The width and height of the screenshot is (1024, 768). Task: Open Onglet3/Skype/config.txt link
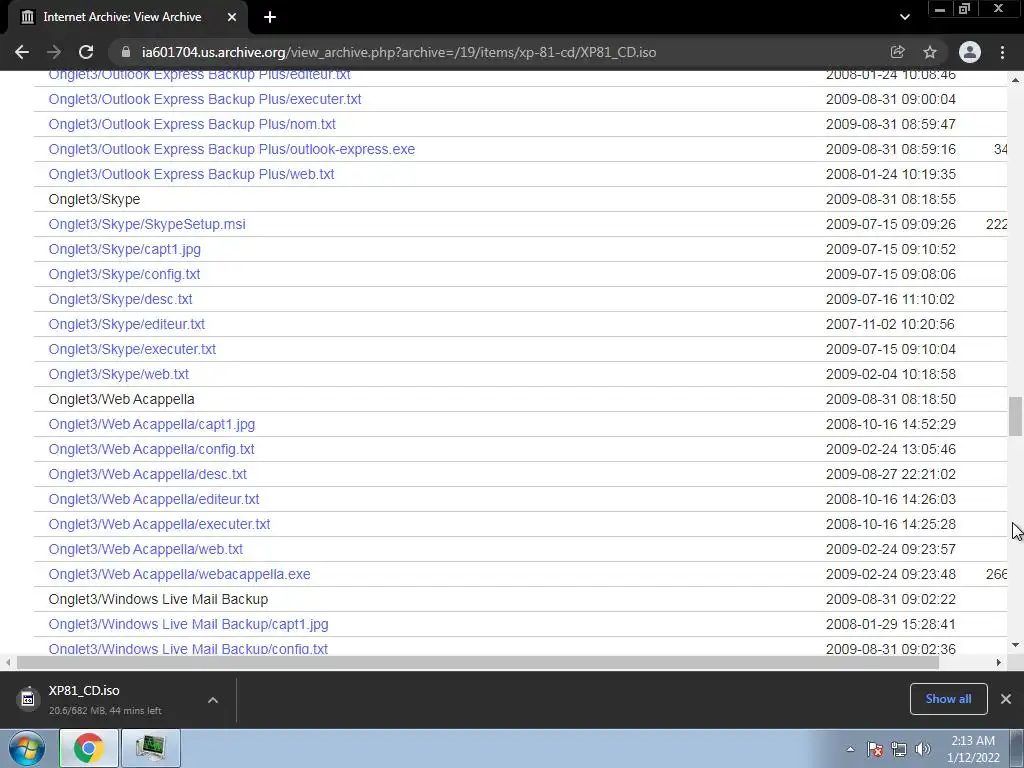[124, 274]
